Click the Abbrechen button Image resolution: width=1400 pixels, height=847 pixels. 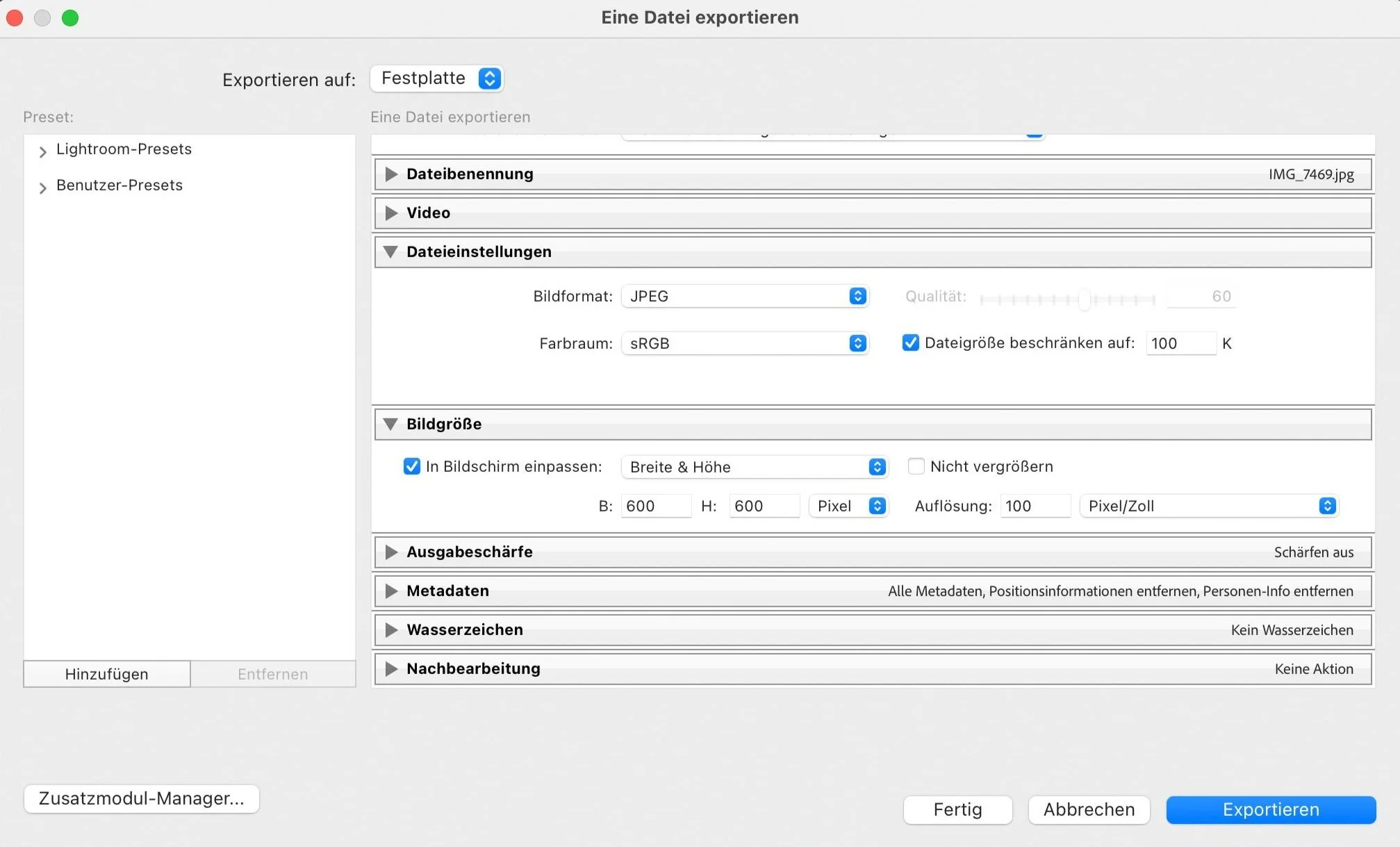tap(1089, 809)
